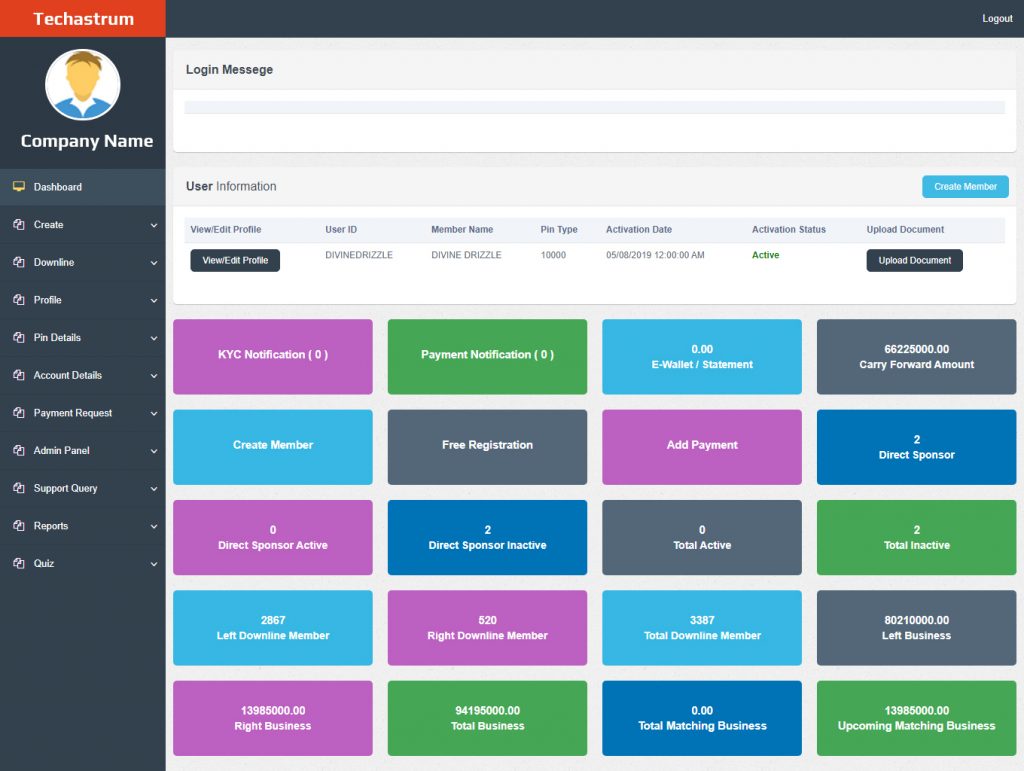Expand the Admin Panel chevron arrow
This screenshot has height=771, width=1024.
[153, 452]
